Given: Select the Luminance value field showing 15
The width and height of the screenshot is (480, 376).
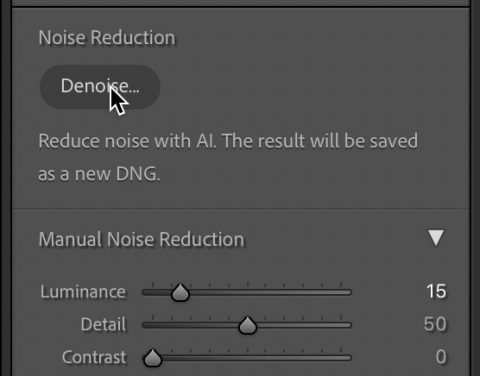Looking at the screenshot, I should [436, 292].
